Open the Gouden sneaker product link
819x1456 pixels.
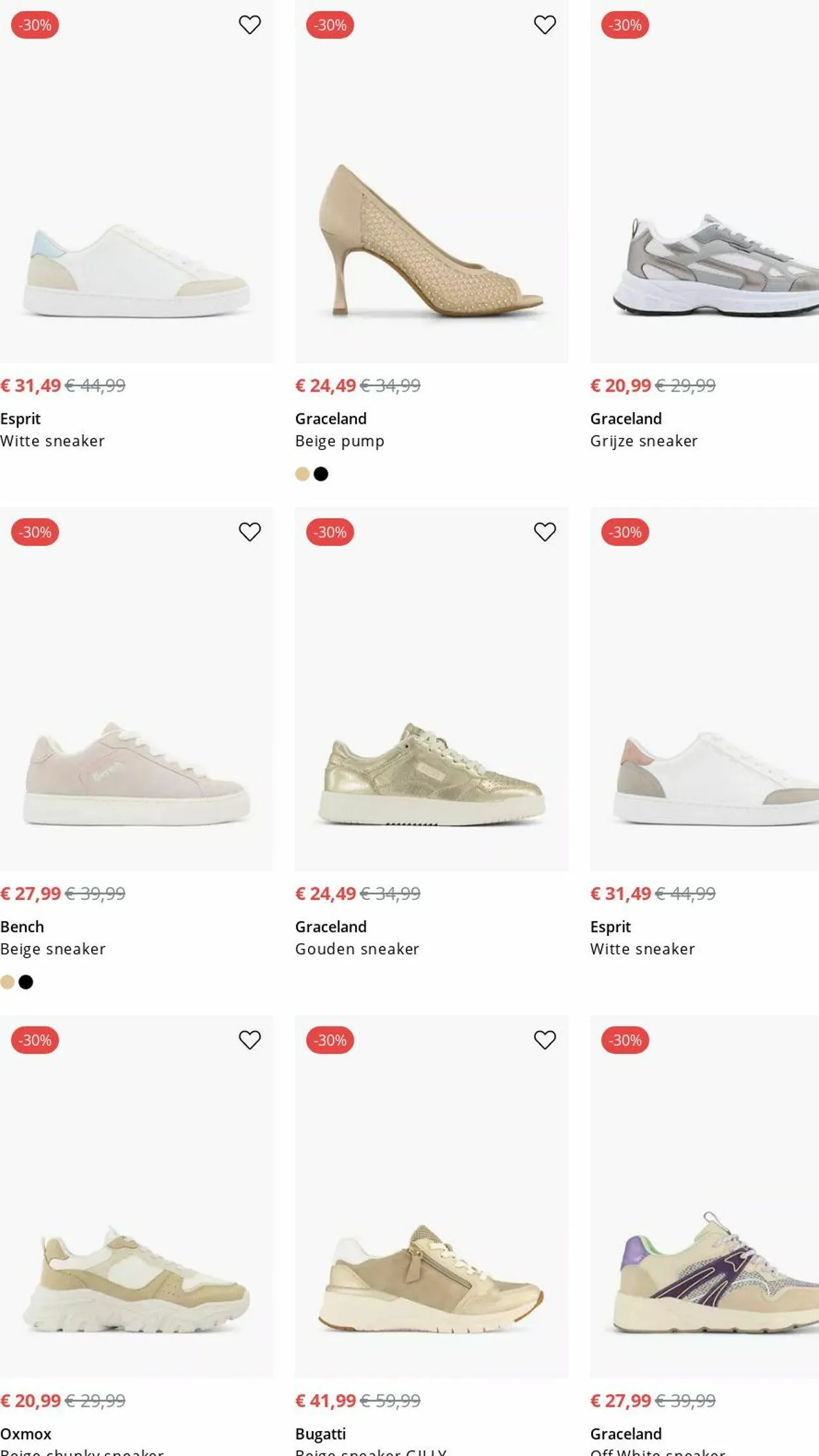(357, 949)
